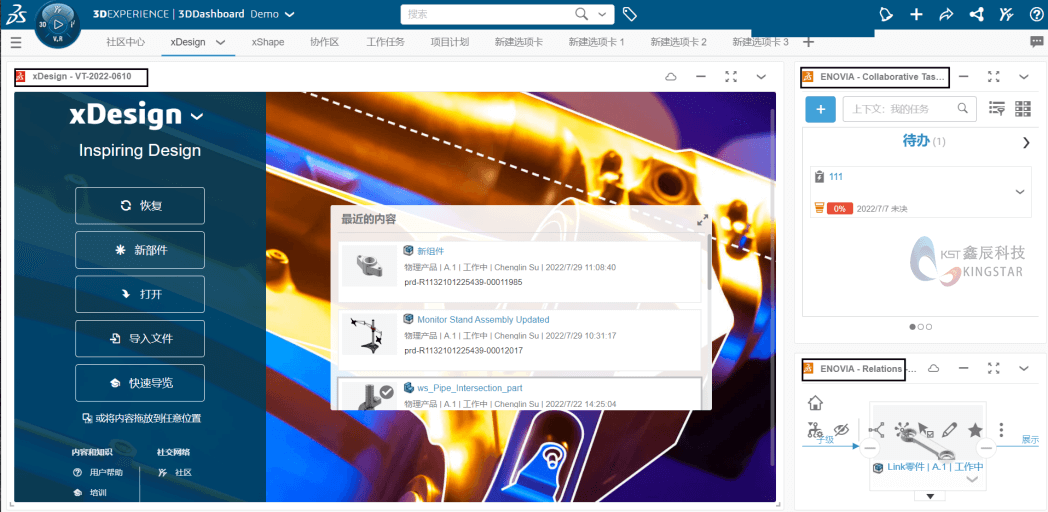Click the Home icon in Relations widget
This screenshot has width=1048, height=512.
click(x=816, y=403)
